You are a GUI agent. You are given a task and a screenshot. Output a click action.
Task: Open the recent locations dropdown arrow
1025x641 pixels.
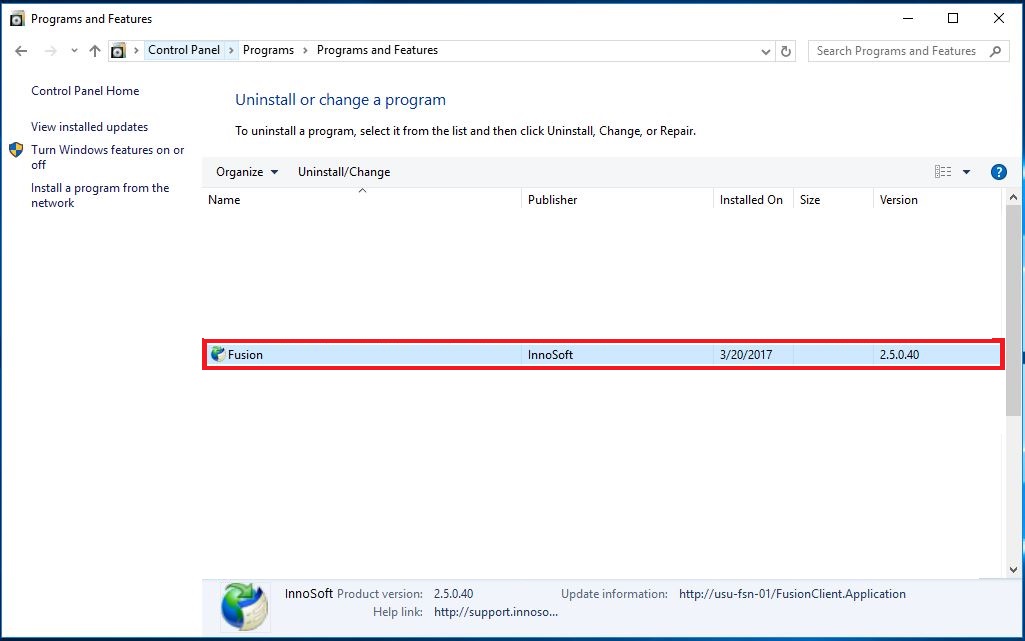coord(74,51)
